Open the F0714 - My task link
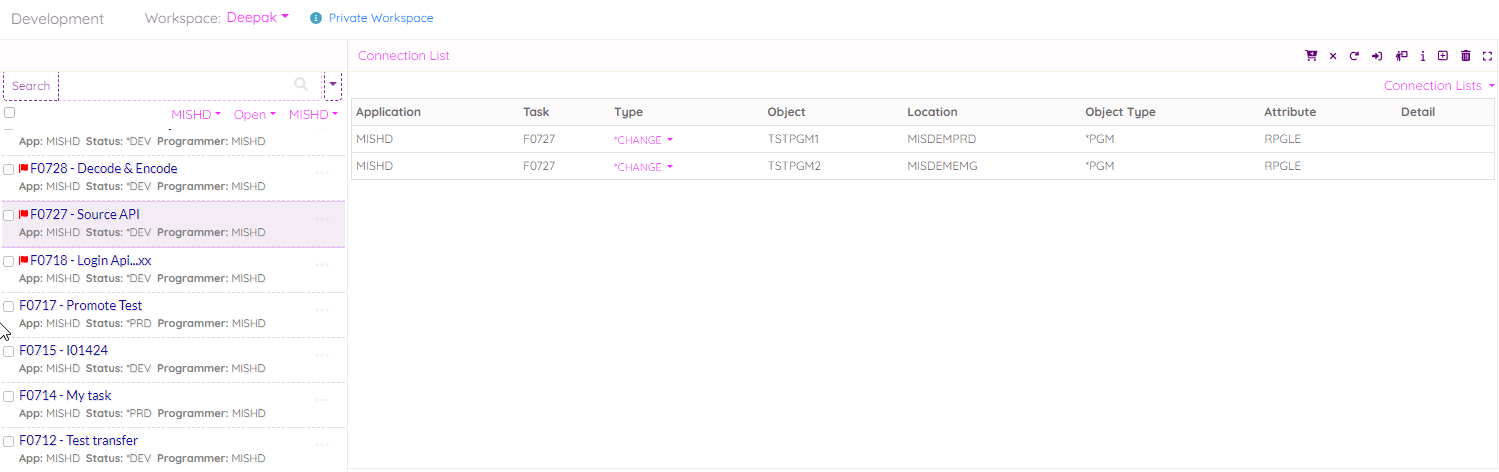Image resolution: width=1499 pixels, height=472 pixels. (x=65, y=396)
